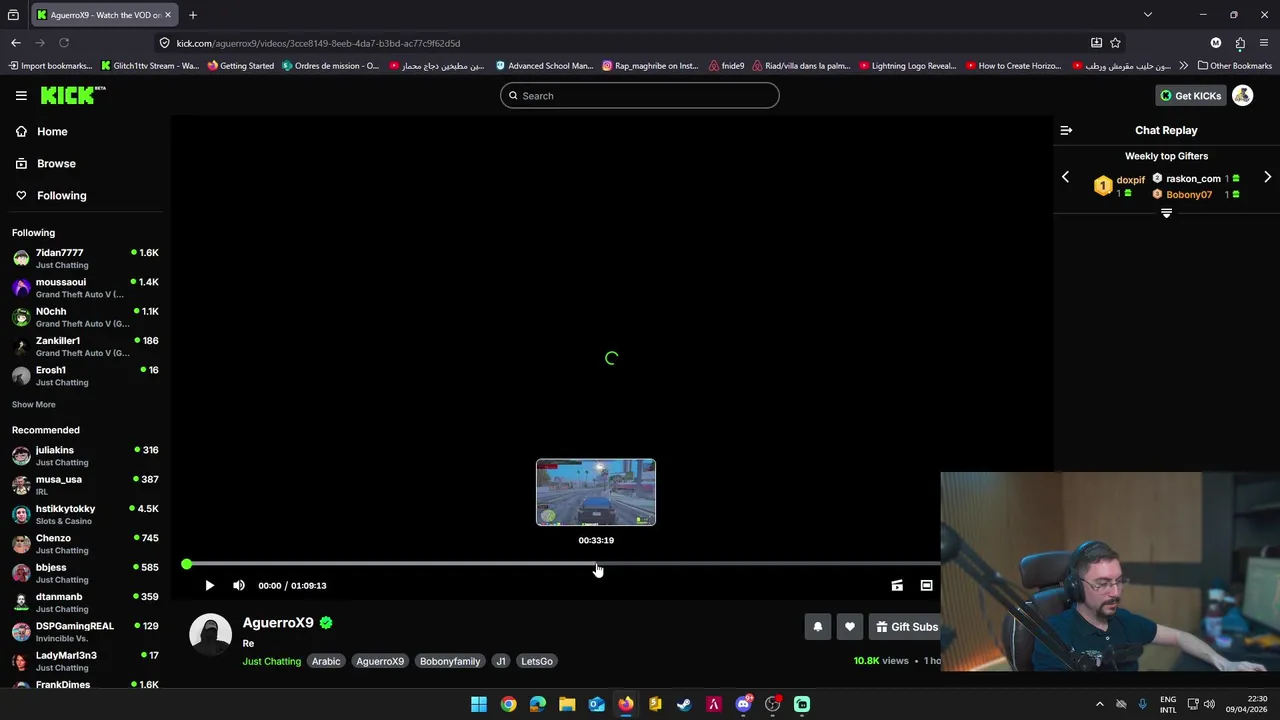Select the AguerroX9 VOD browser tab

coord(102,15)
